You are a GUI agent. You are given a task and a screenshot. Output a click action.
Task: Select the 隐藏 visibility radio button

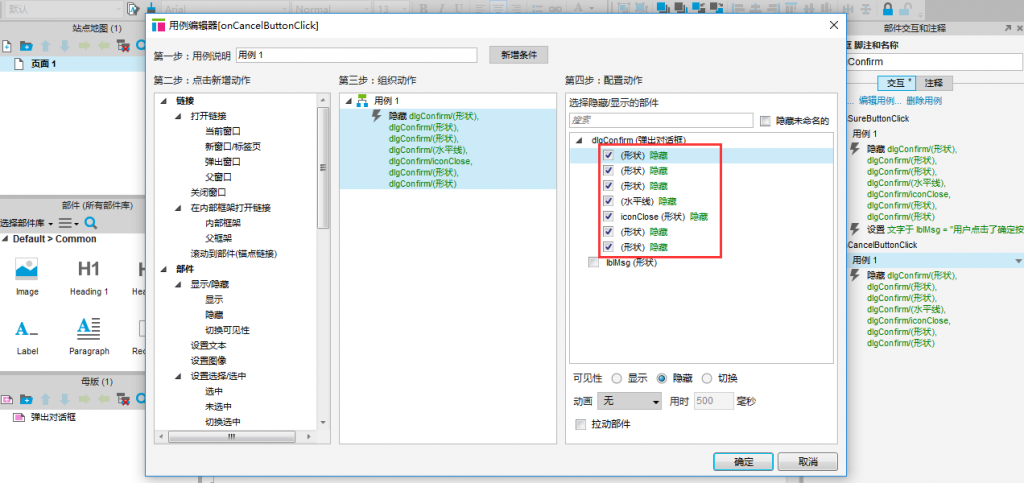point(662,379)
